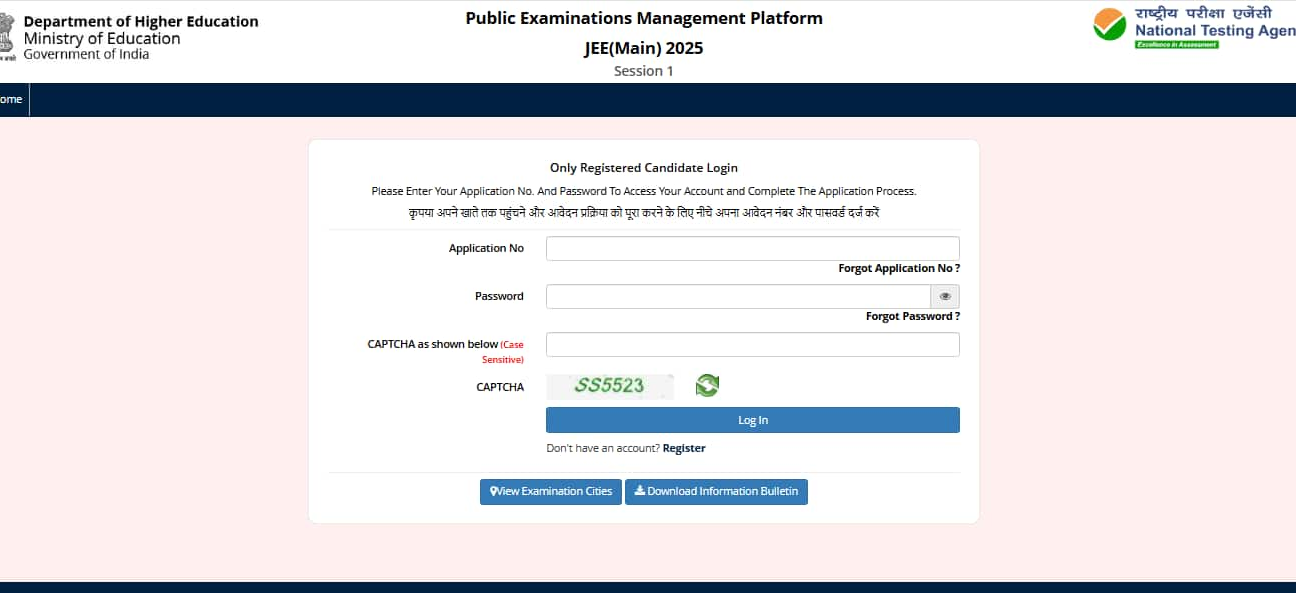Viewport: 1296px width, 593px height.
Task: Click the National Testing Agency checkmark logo
Action: (x=1109, y=25)
